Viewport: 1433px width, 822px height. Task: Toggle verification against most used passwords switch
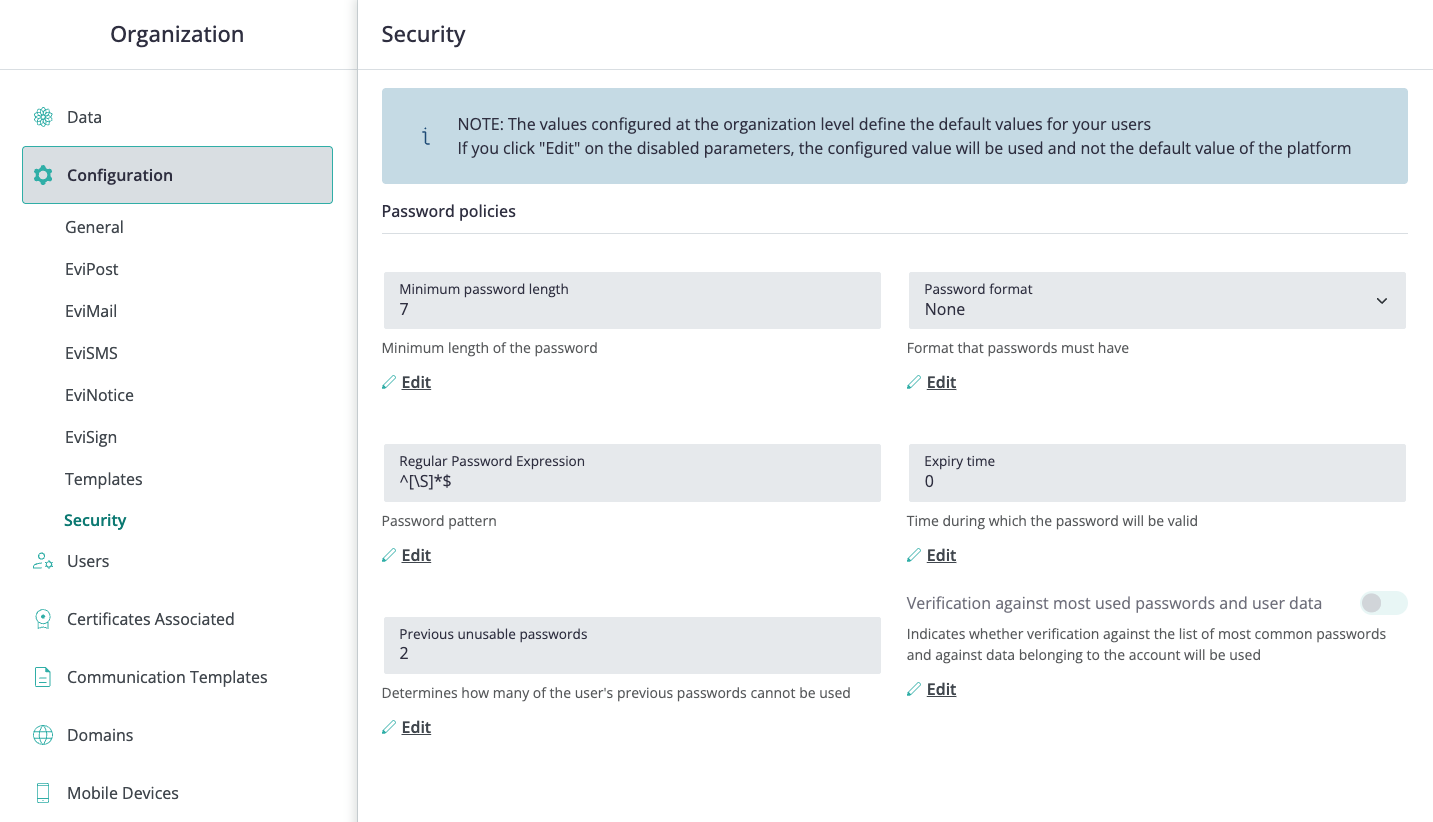pyautogui.click(x=1384, y=603)
